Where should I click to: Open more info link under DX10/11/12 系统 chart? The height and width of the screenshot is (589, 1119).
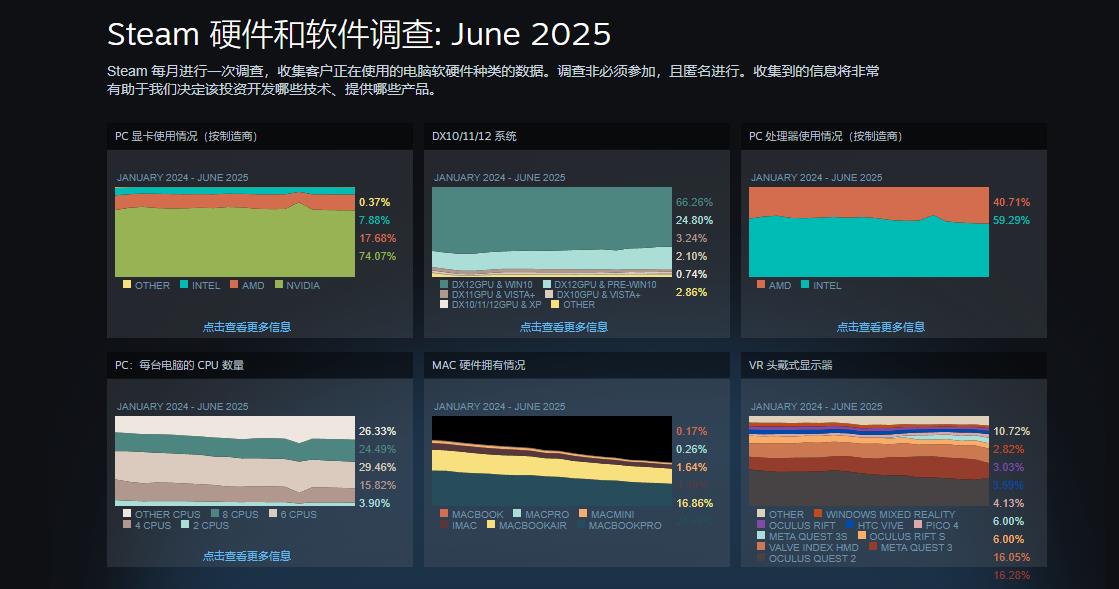coord(563,327)
